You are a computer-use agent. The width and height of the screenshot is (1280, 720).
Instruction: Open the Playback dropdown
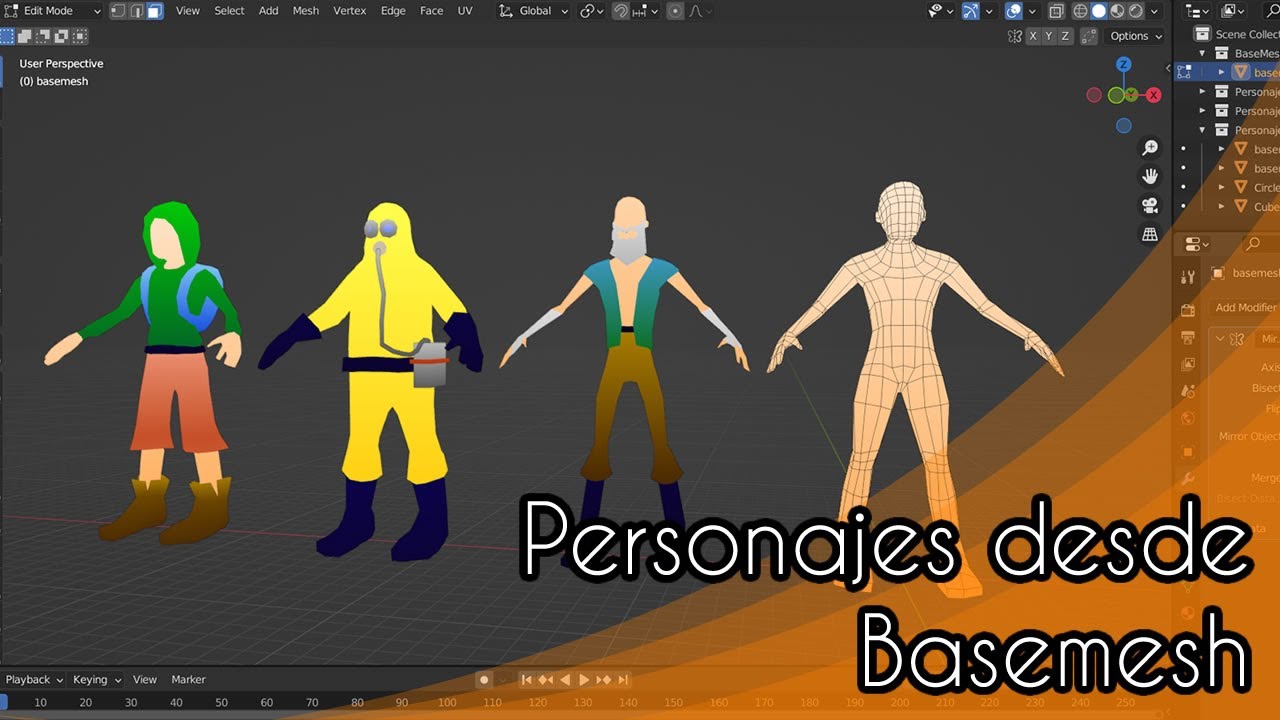point(34,679)
